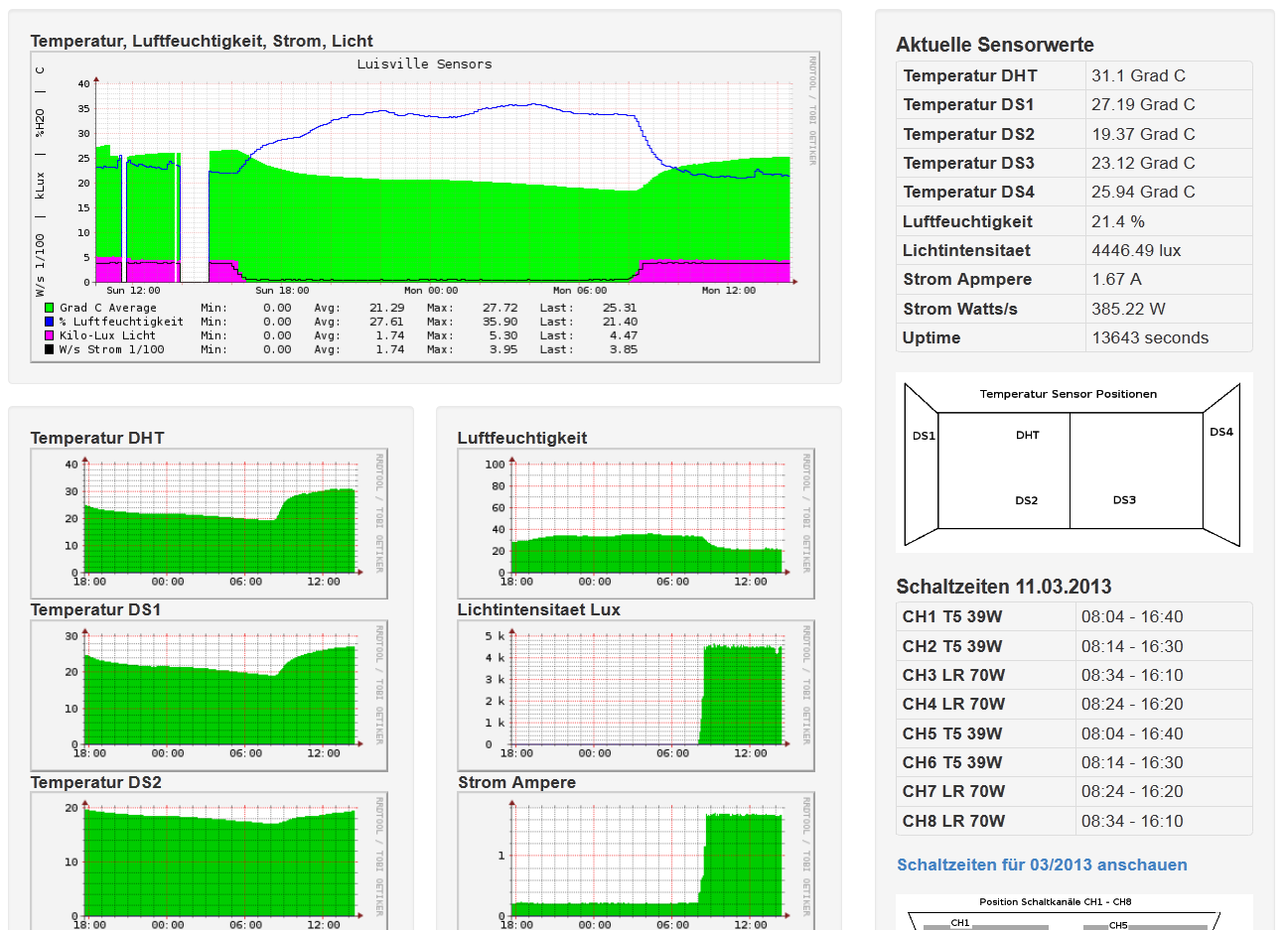Select the value '23.12 Grad C'
The height and width of the screenshot is (930, 1288).
[x=1143, y=163]
